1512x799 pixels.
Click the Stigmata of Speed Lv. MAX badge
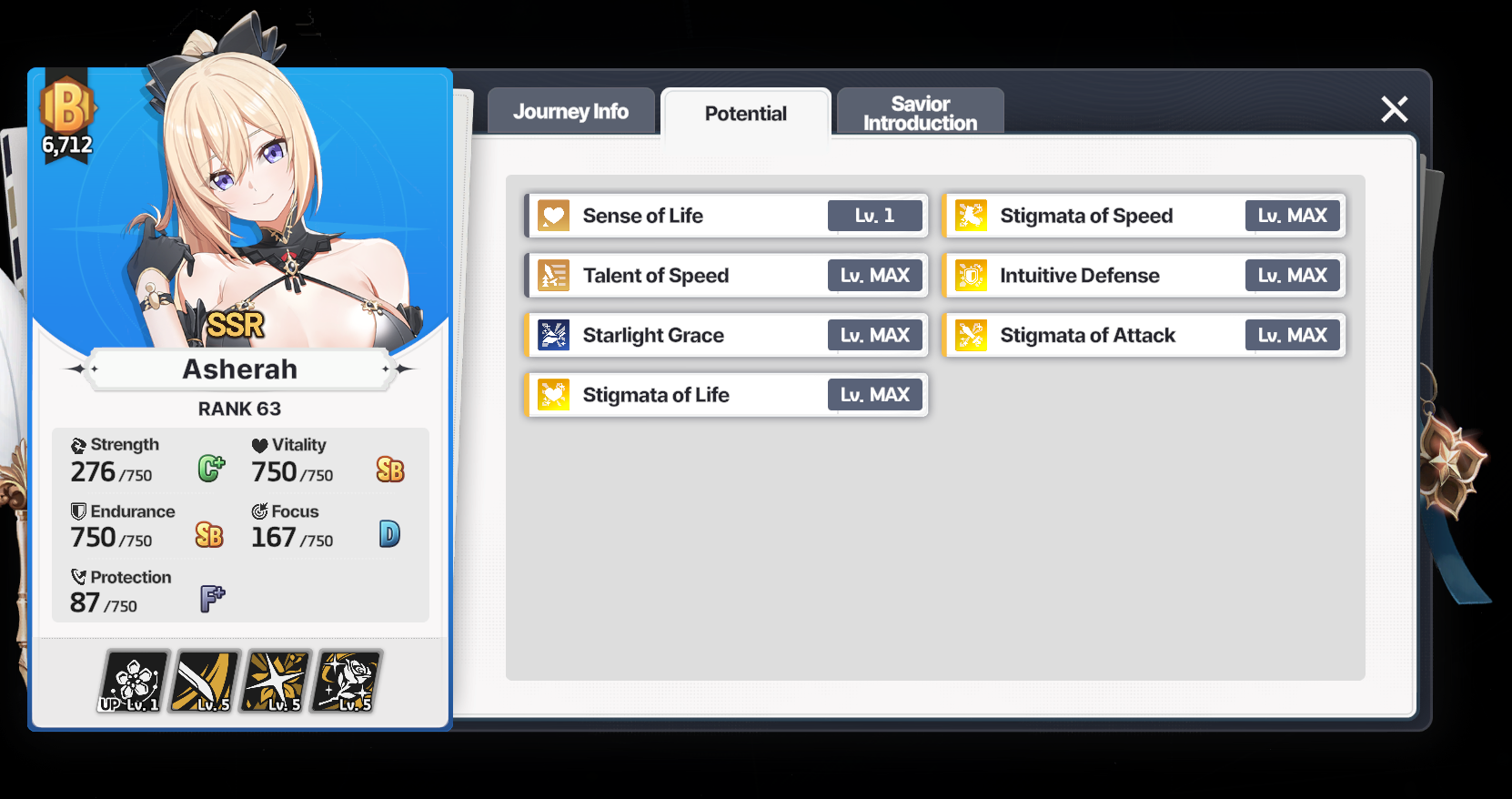coord(1293,216)
